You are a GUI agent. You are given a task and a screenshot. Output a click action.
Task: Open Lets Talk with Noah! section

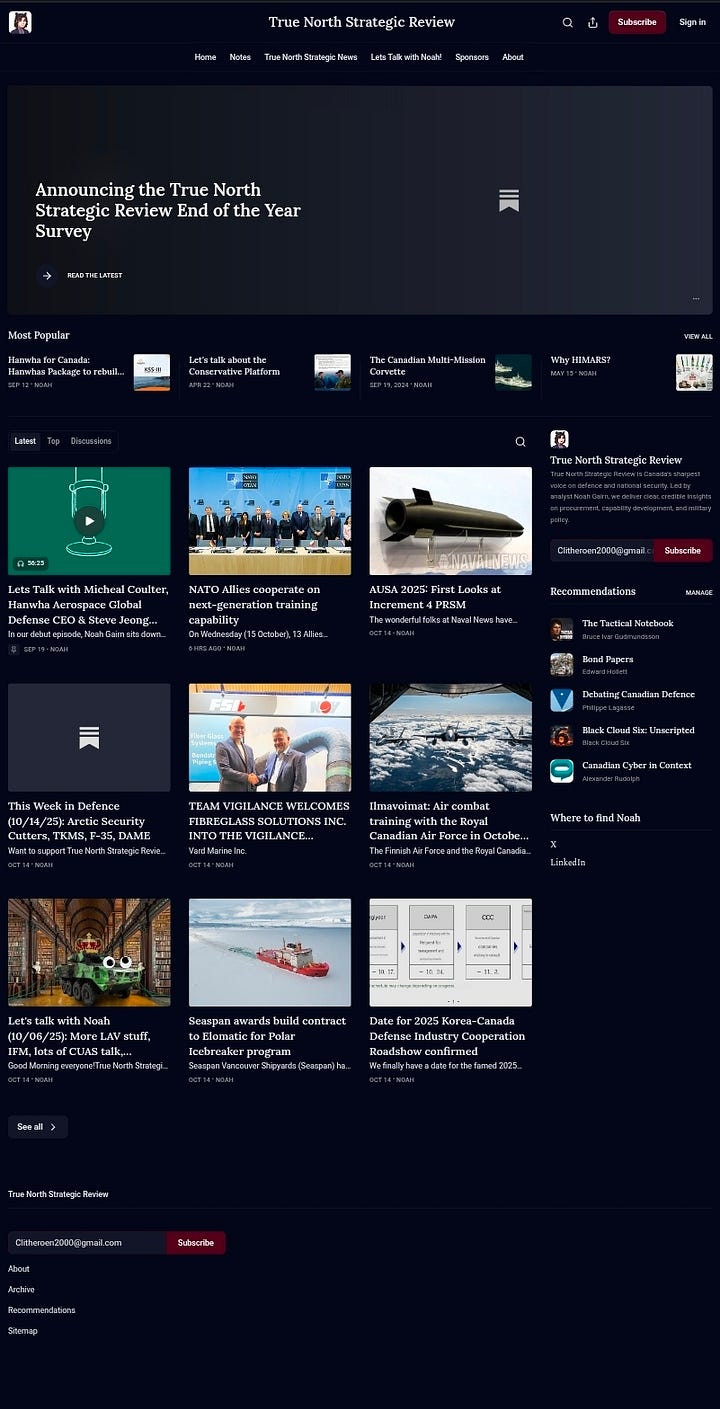tap(406, 57)
